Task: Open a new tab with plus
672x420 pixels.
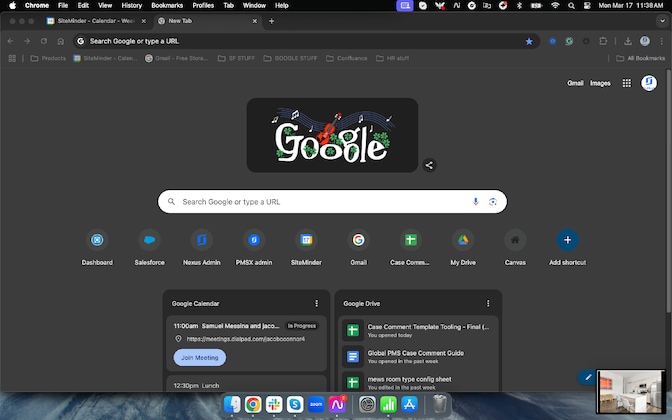Action: click(x=271, y=21)
